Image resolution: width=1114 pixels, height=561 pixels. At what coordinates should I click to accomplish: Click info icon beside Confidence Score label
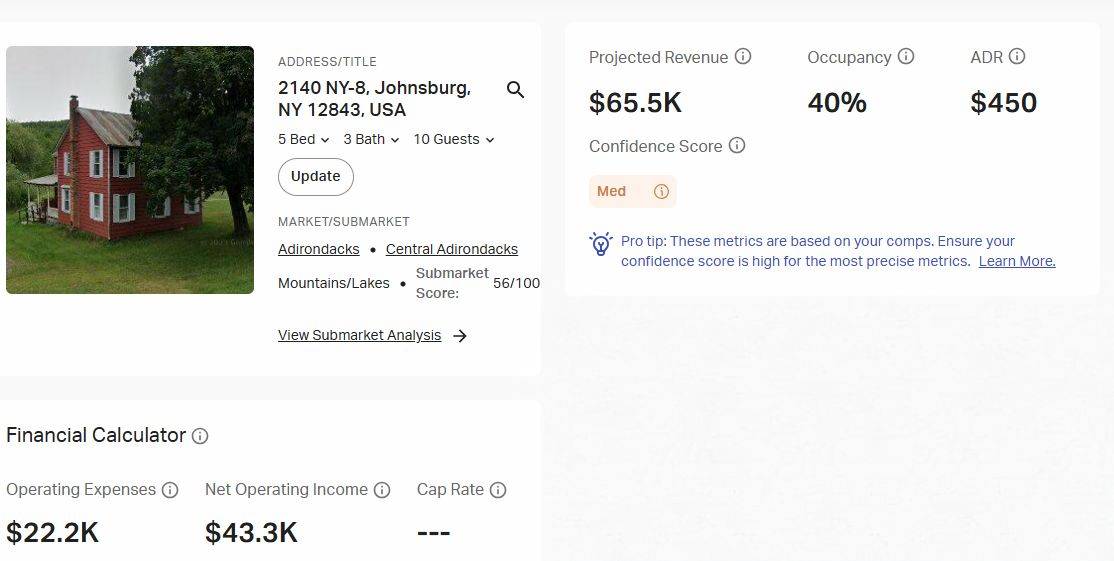pos(737,146)
